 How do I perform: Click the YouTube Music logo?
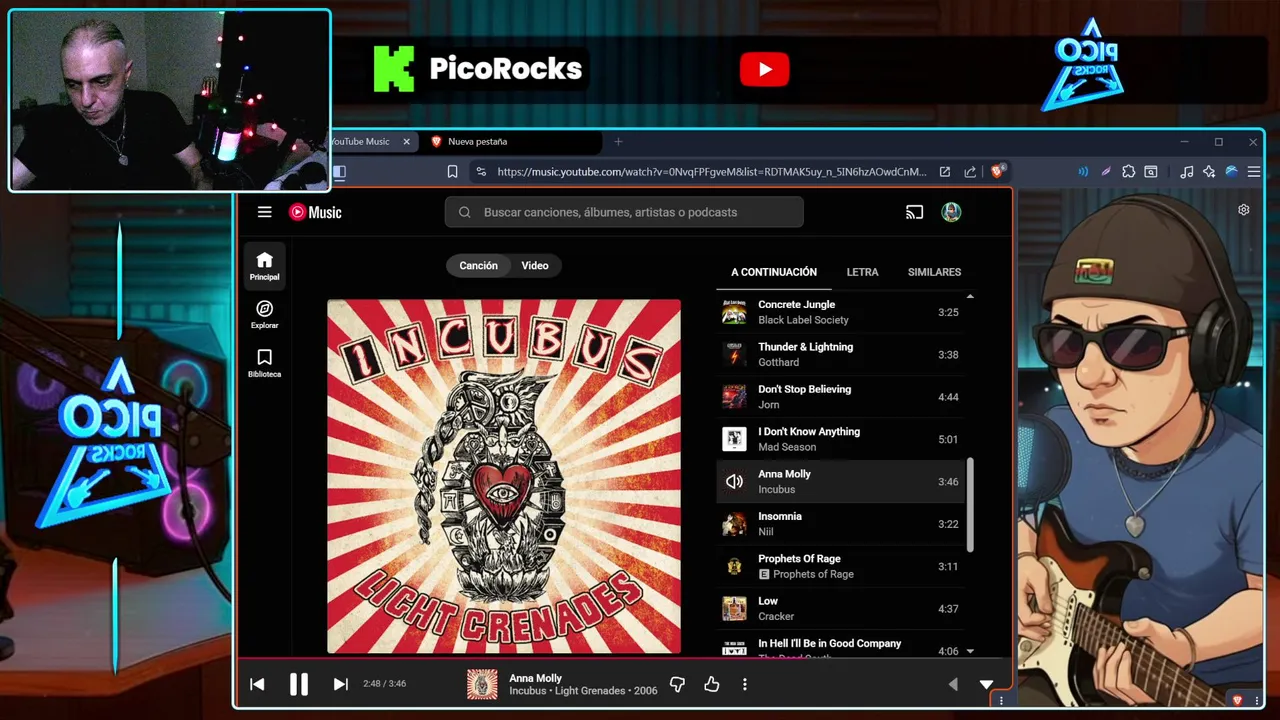coord(315,212)
